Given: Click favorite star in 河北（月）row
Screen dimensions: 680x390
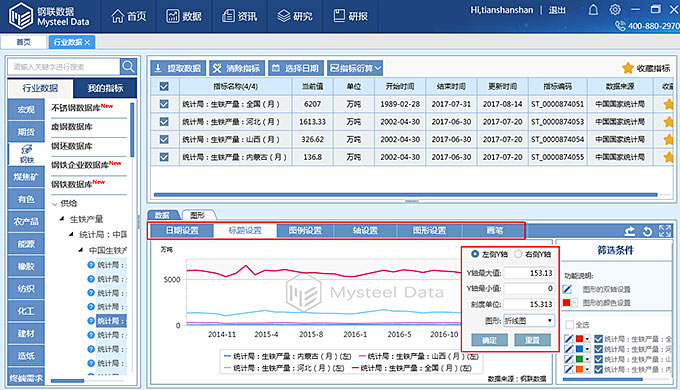Looking at the screenshot, I should [668, 122].
